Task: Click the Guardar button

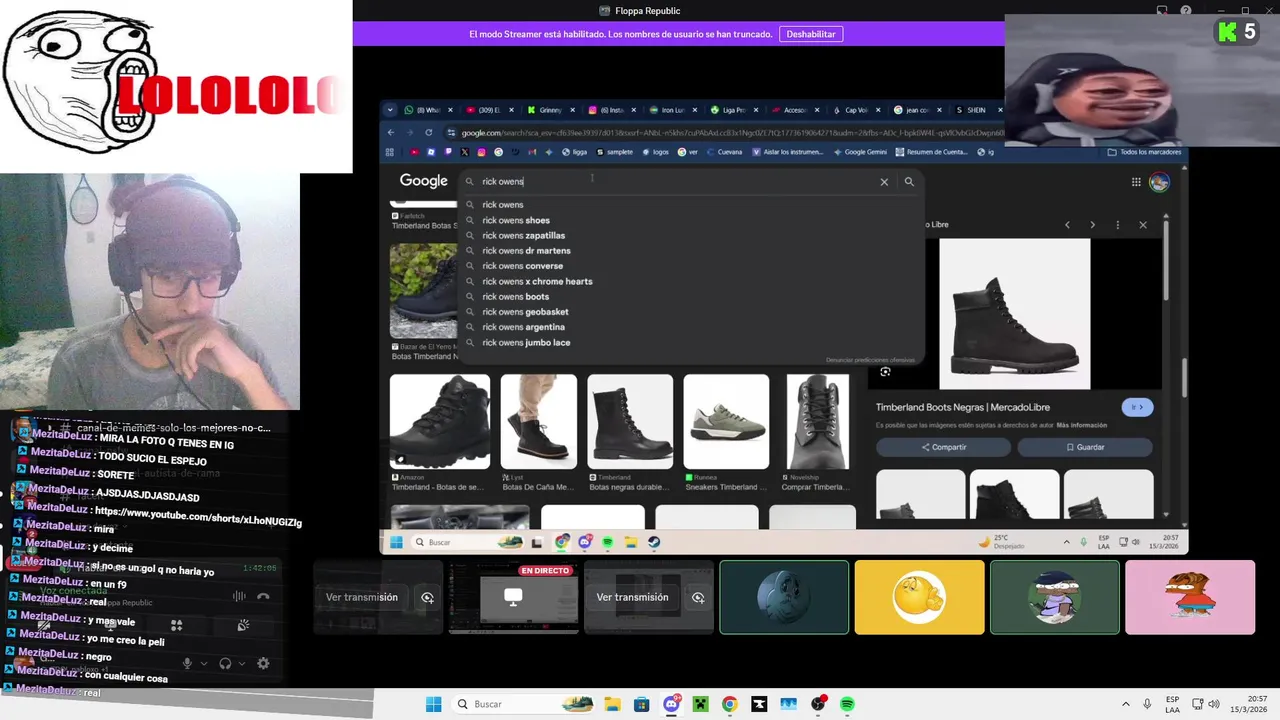Action: pos(1085,447)
